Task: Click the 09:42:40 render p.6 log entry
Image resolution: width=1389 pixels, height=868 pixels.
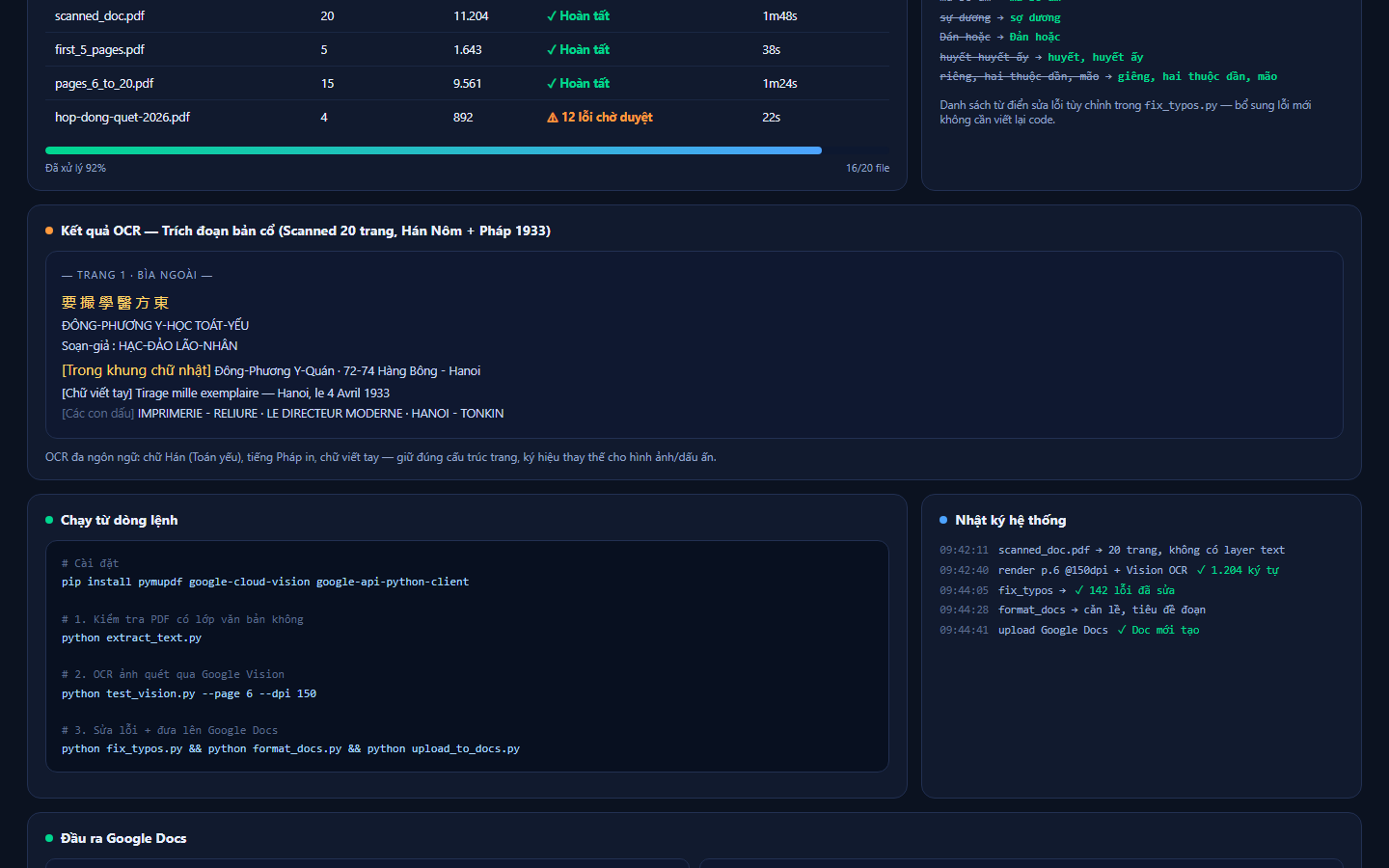Action: [1109, 571]
